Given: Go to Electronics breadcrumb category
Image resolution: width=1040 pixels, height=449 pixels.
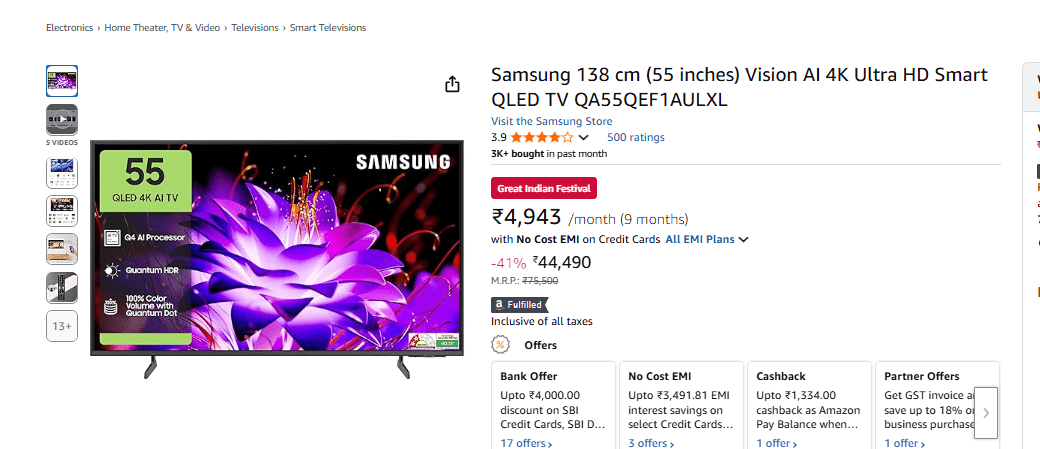Looking at the screenshot, I should click(x=69, y=28).
